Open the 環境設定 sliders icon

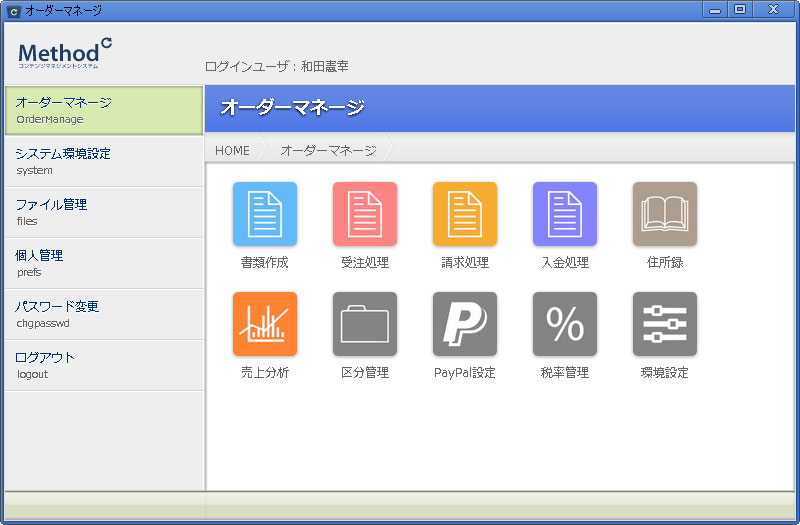[664, 324]
